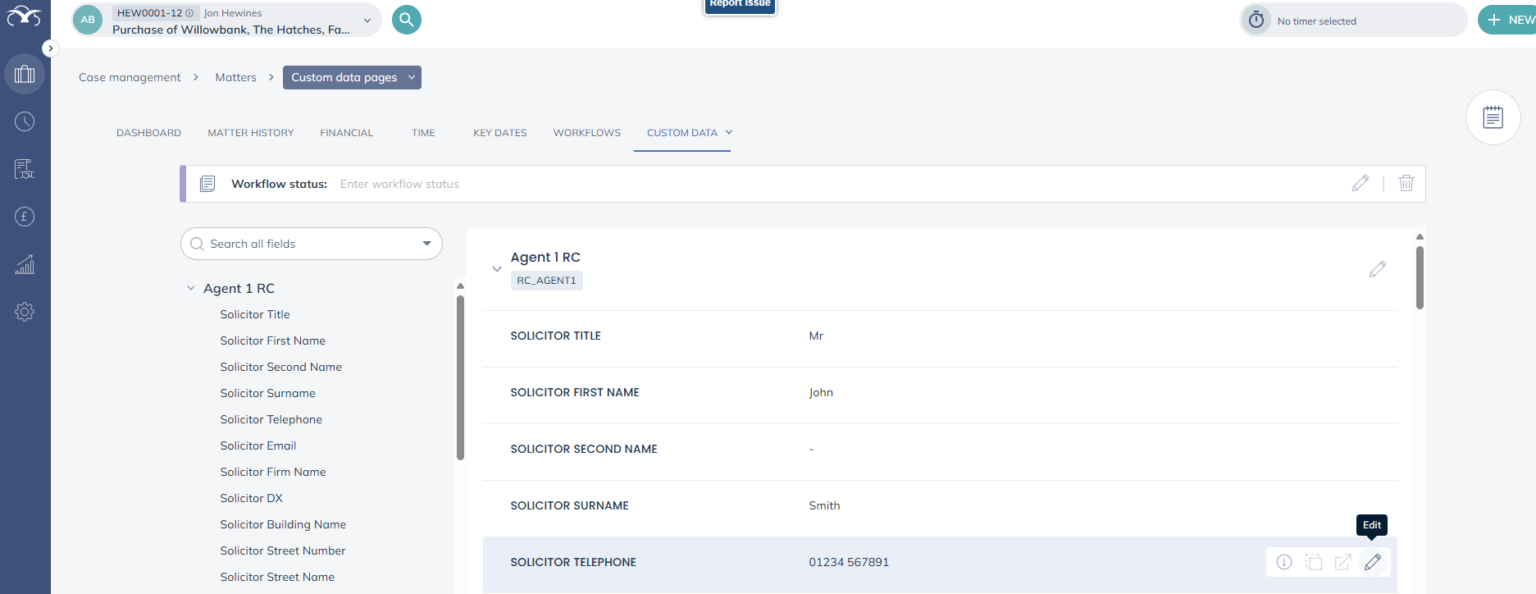Select the briefcase case management icon in sidebar
1536x594 pixels.
24,73
